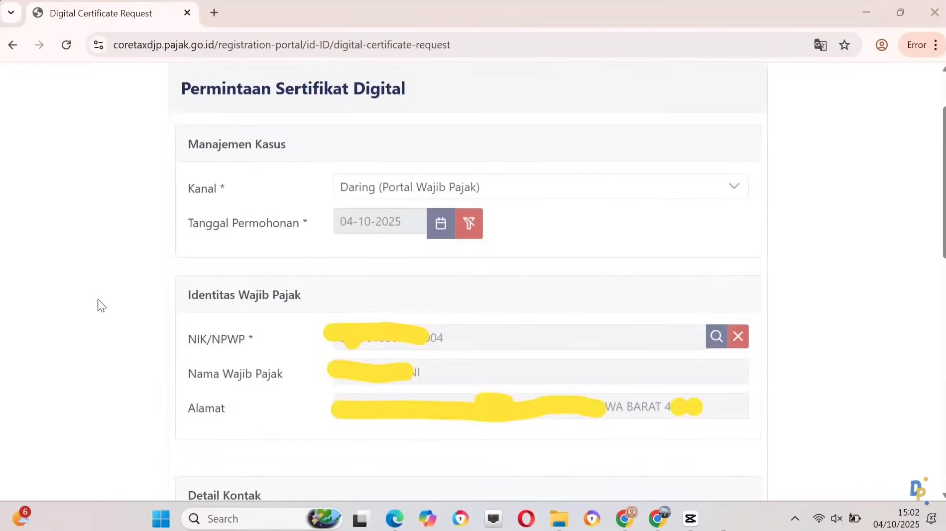Open a new browser tab
946x531 pixels.
click(x=214, y=13)
